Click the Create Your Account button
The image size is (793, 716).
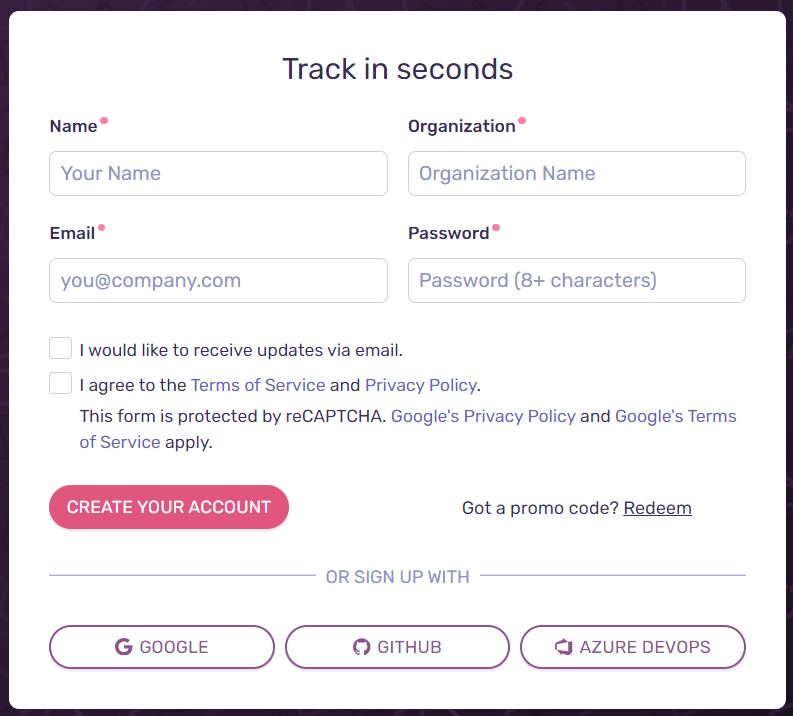coord(169,507)
